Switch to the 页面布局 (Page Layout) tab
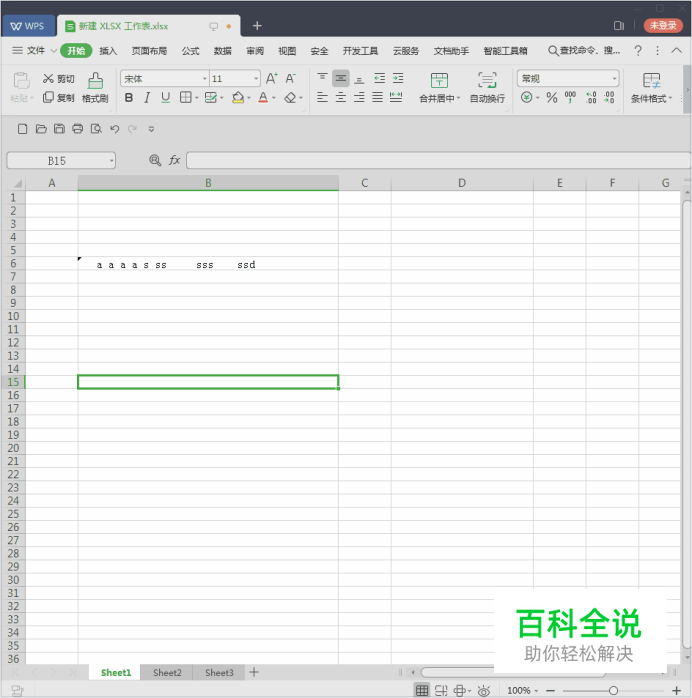692x698 pixels. pos(149,51)
